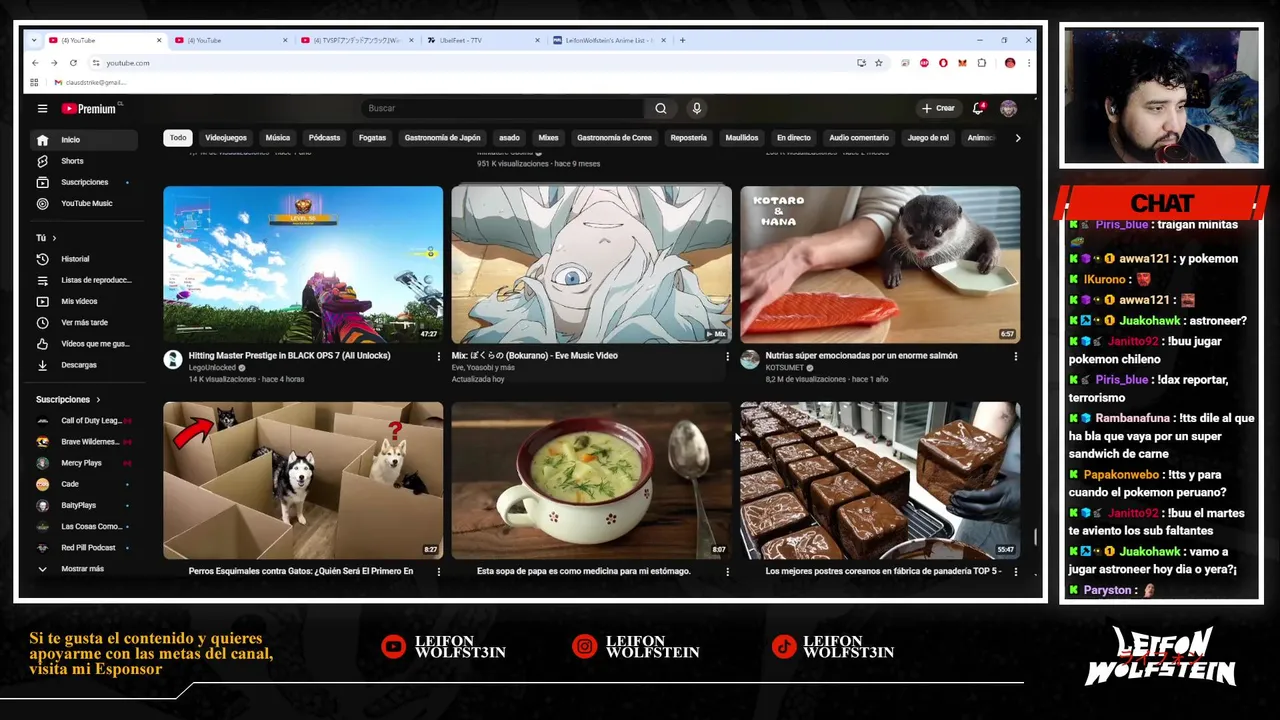Open the Chrome apps grid in bookmarks bar

(34, 82)
